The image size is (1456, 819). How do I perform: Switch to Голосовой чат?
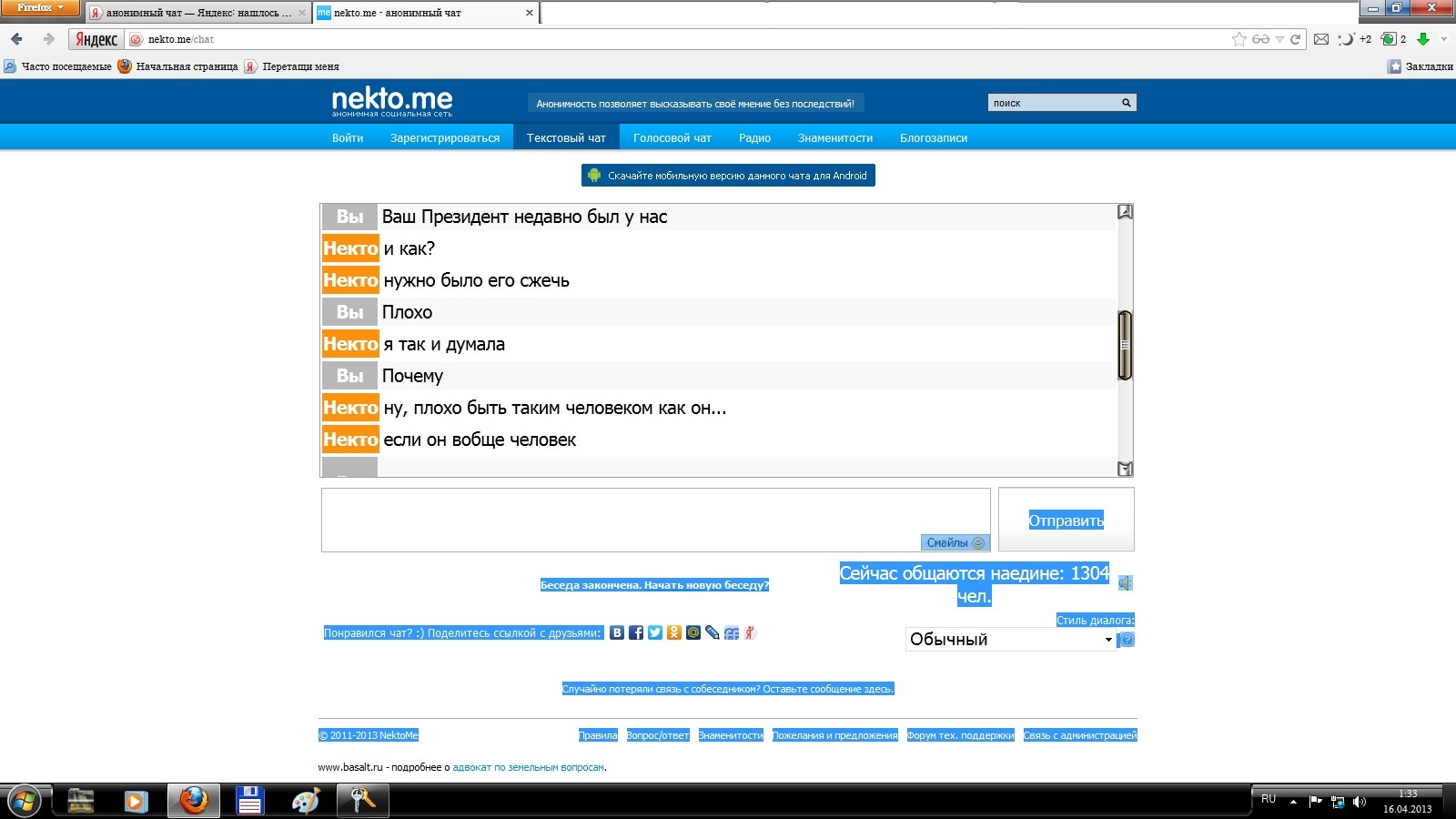coord(672,138)
